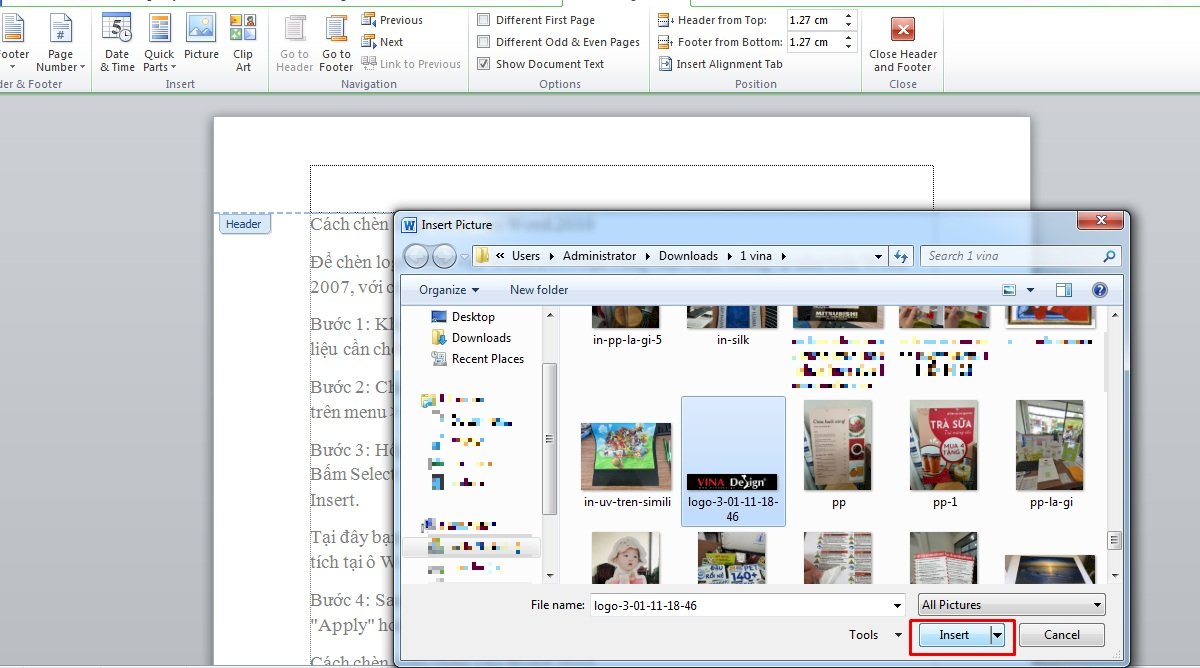This screenshot has height=668, width=1200.
Task: Expand the Insert button dropdown arrow
Action: tap(997, 635)
